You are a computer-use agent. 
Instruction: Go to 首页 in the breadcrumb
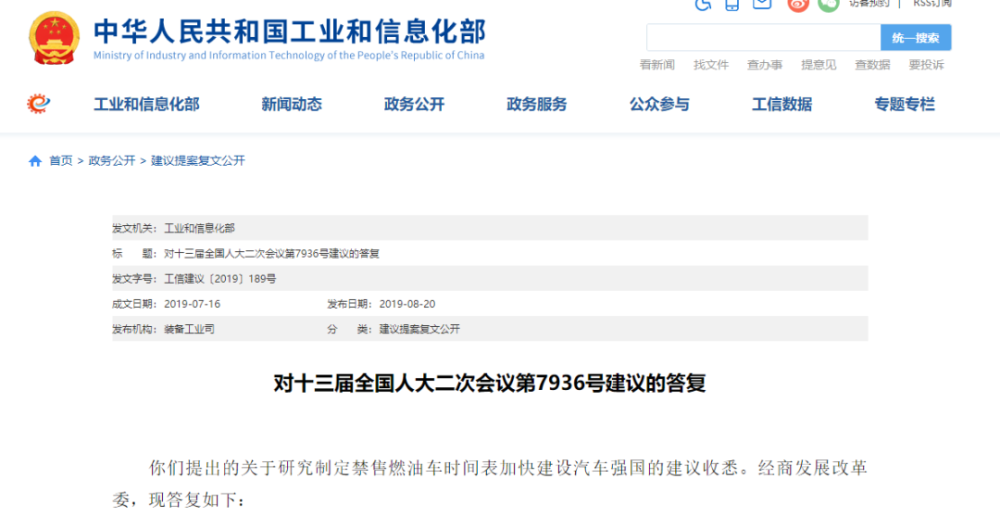tap(61, 161)
